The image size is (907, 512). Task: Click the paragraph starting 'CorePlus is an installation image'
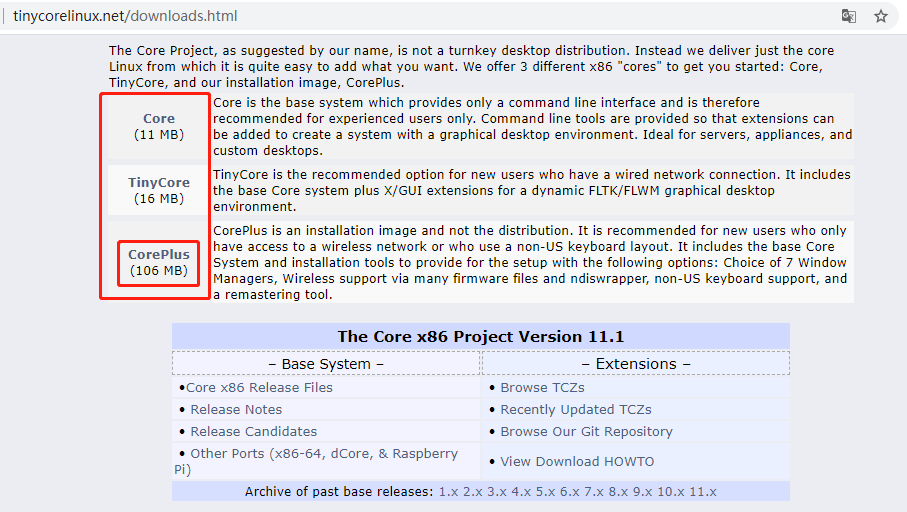530,263
